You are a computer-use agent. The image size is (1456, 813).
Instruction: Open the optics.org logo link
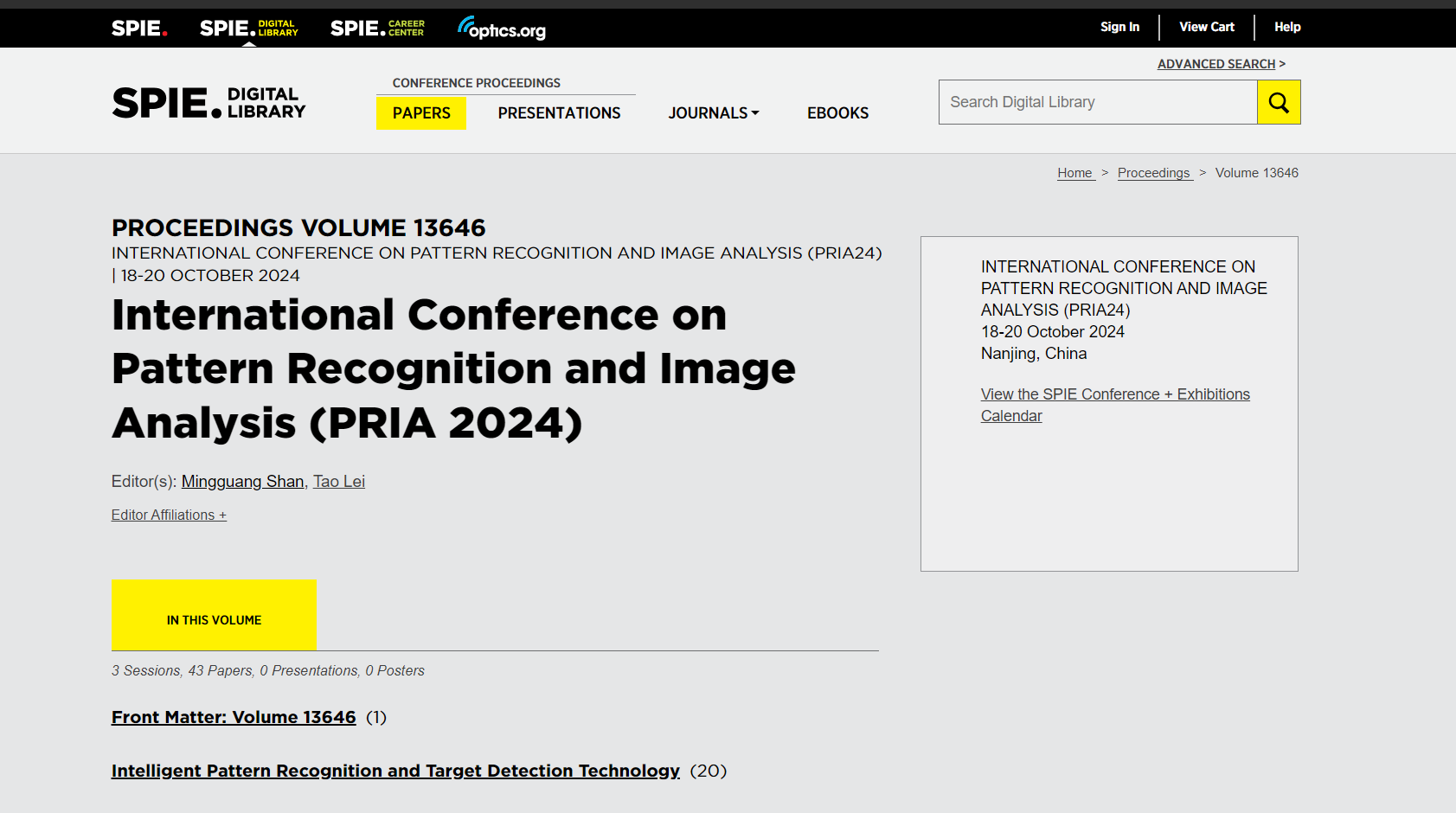(502, 28)
